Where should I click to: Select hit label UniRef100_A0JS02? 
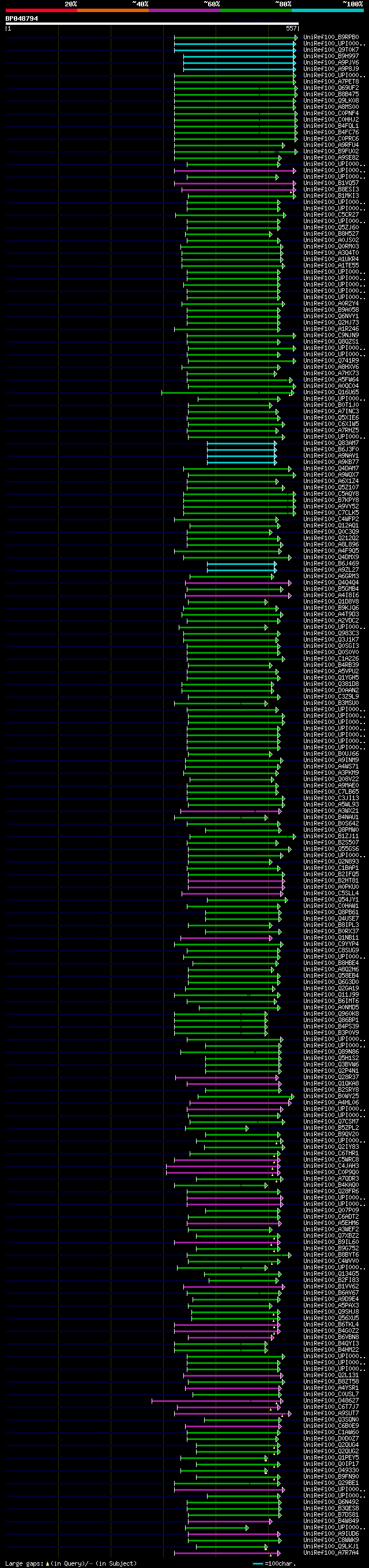click(x=332, y=240)
